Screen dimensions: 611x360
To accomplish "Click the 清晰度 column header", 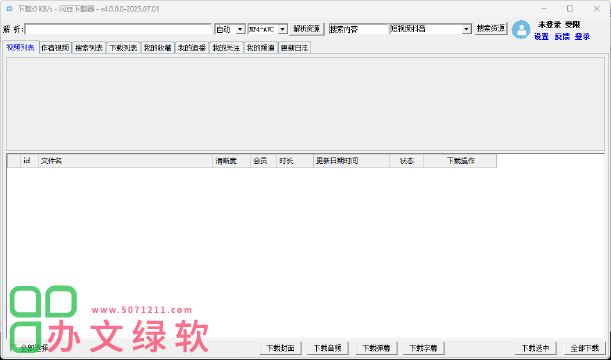I will point(231,161).
